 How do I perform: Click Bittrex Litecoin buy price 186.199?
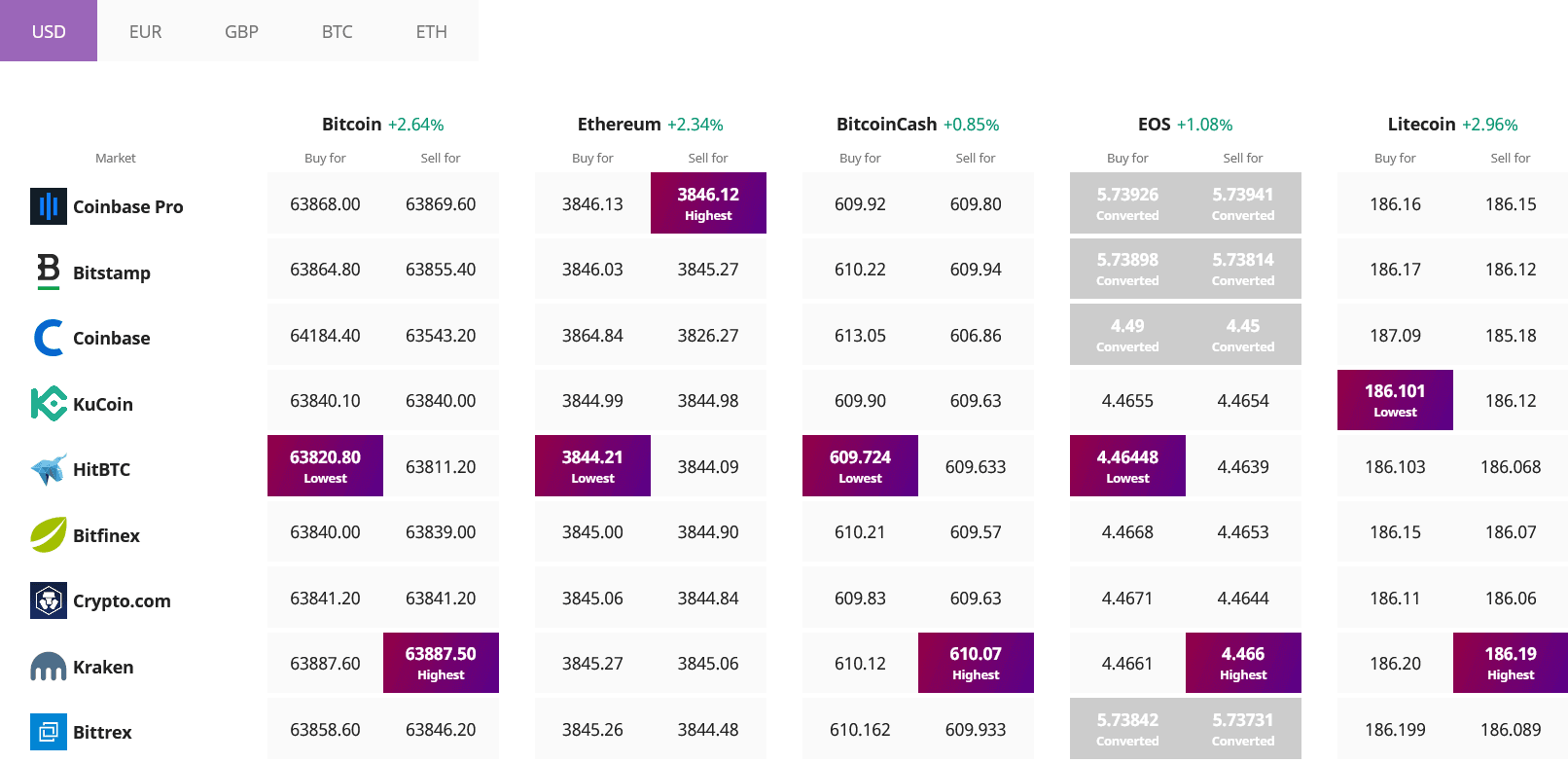(1395, 729)
